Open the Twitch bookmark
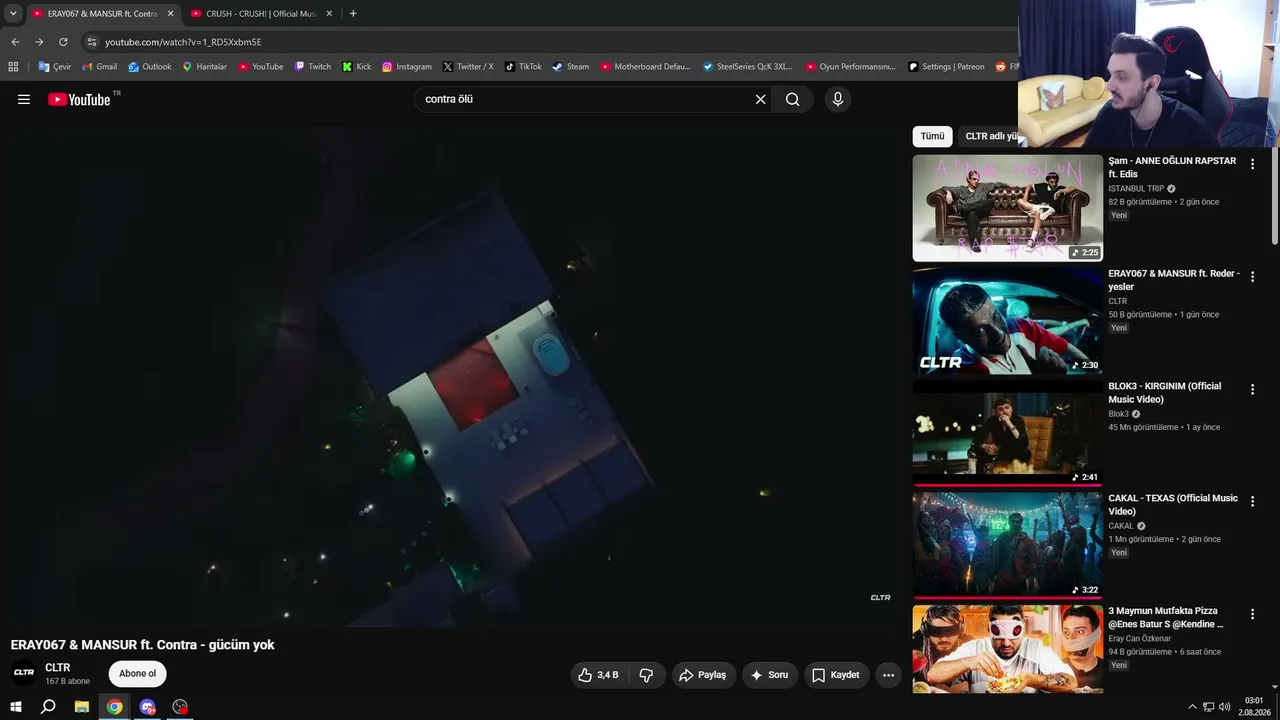The image size is (1280, 720). point(312,67)
